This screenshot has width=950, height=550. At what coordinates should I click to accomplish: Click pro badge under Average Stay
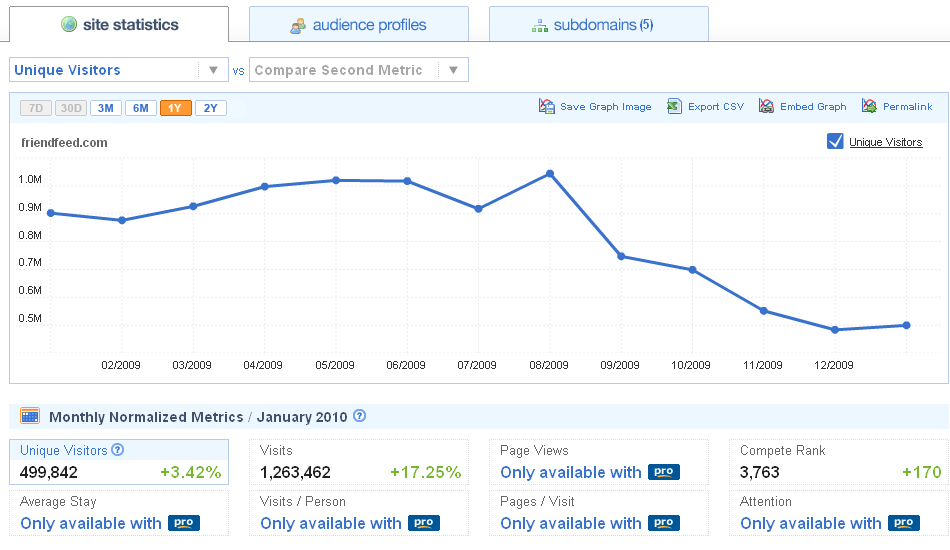(x=184, y=523)
